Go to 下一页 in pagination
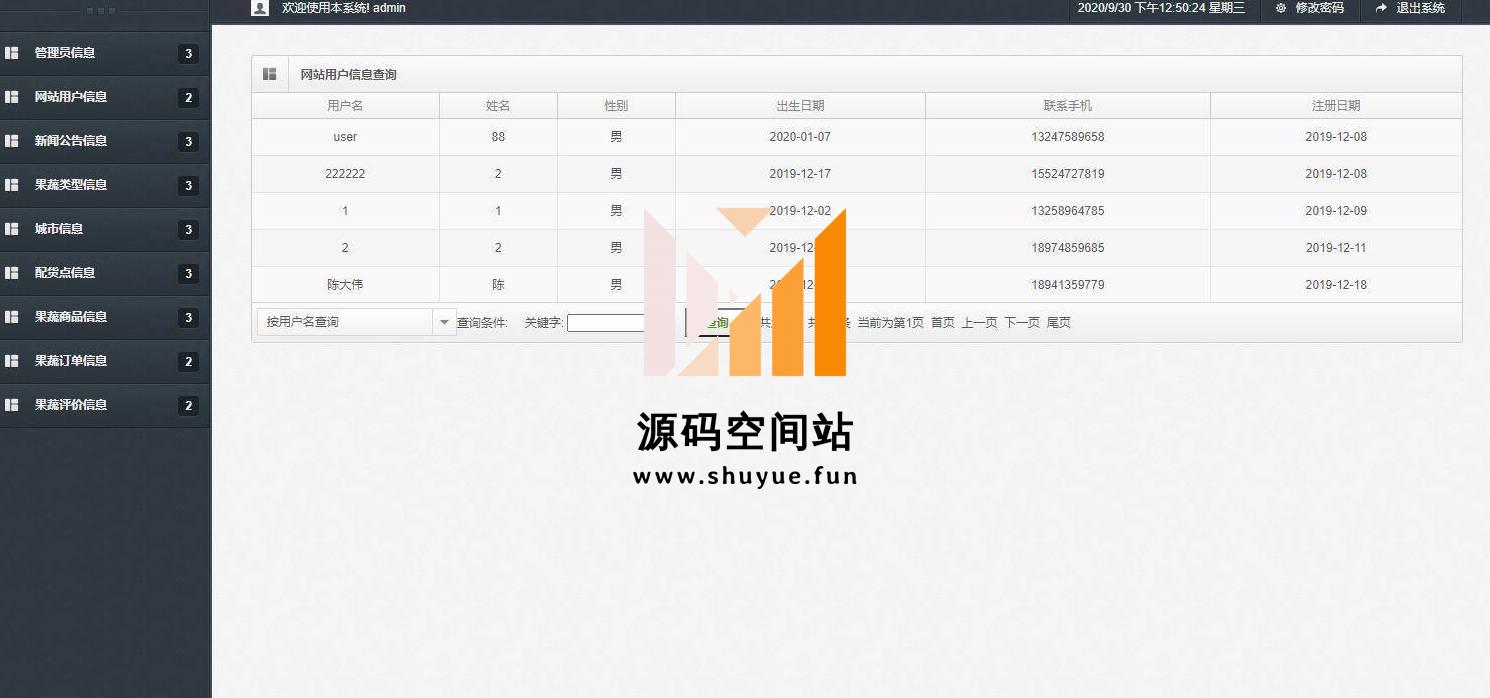Image resolution: width=1490 pixels, height=698 pixels. click(x=1022, y=323)
